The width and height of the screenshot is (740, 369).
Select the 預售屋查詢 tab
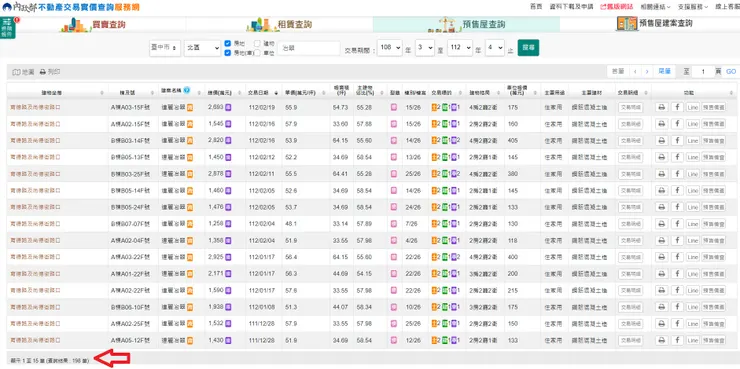[x=466, y=24]
